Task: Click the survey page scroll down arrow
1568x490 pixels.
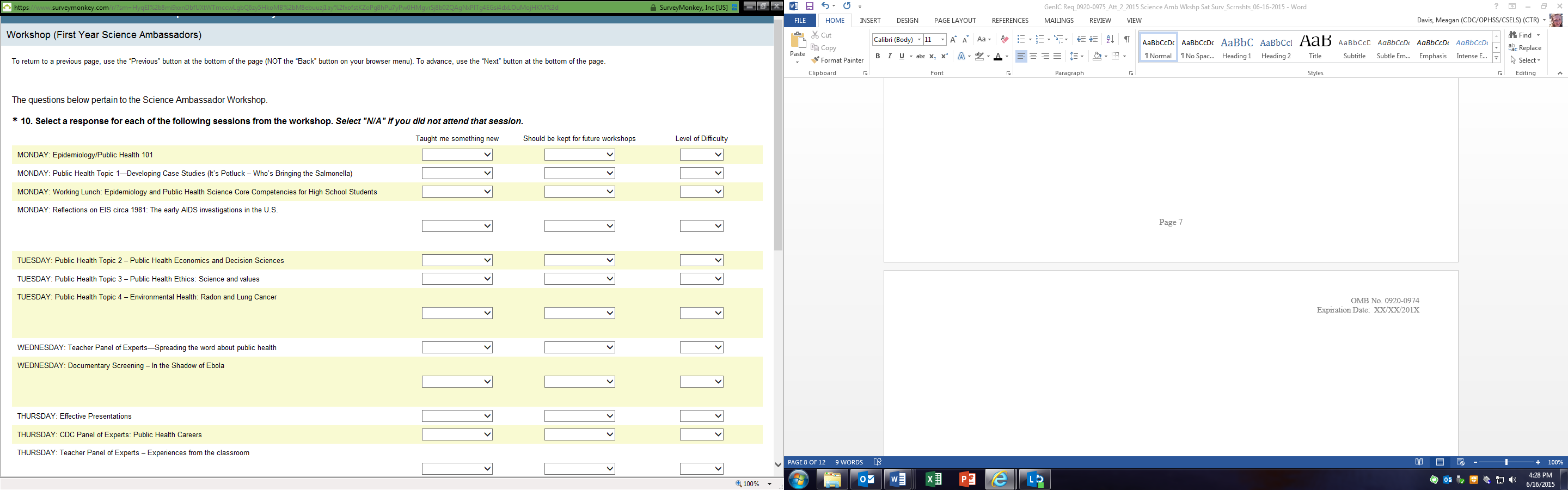Action: tap(778, 464)
